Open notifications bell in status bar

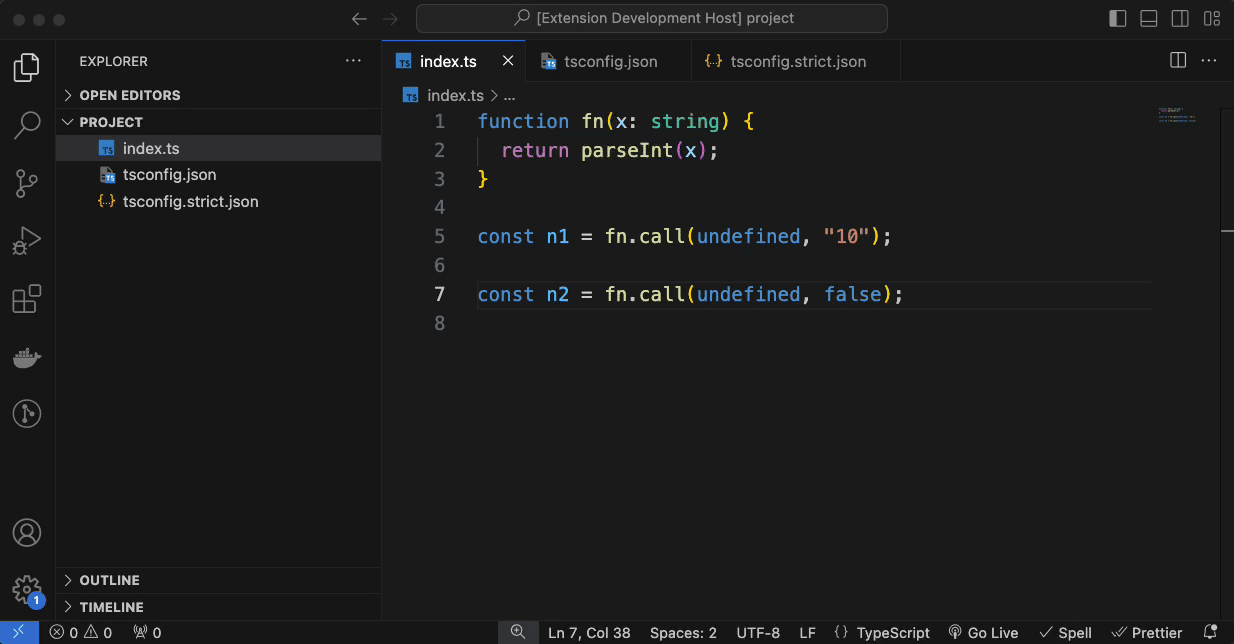(x=1210, y=632)
